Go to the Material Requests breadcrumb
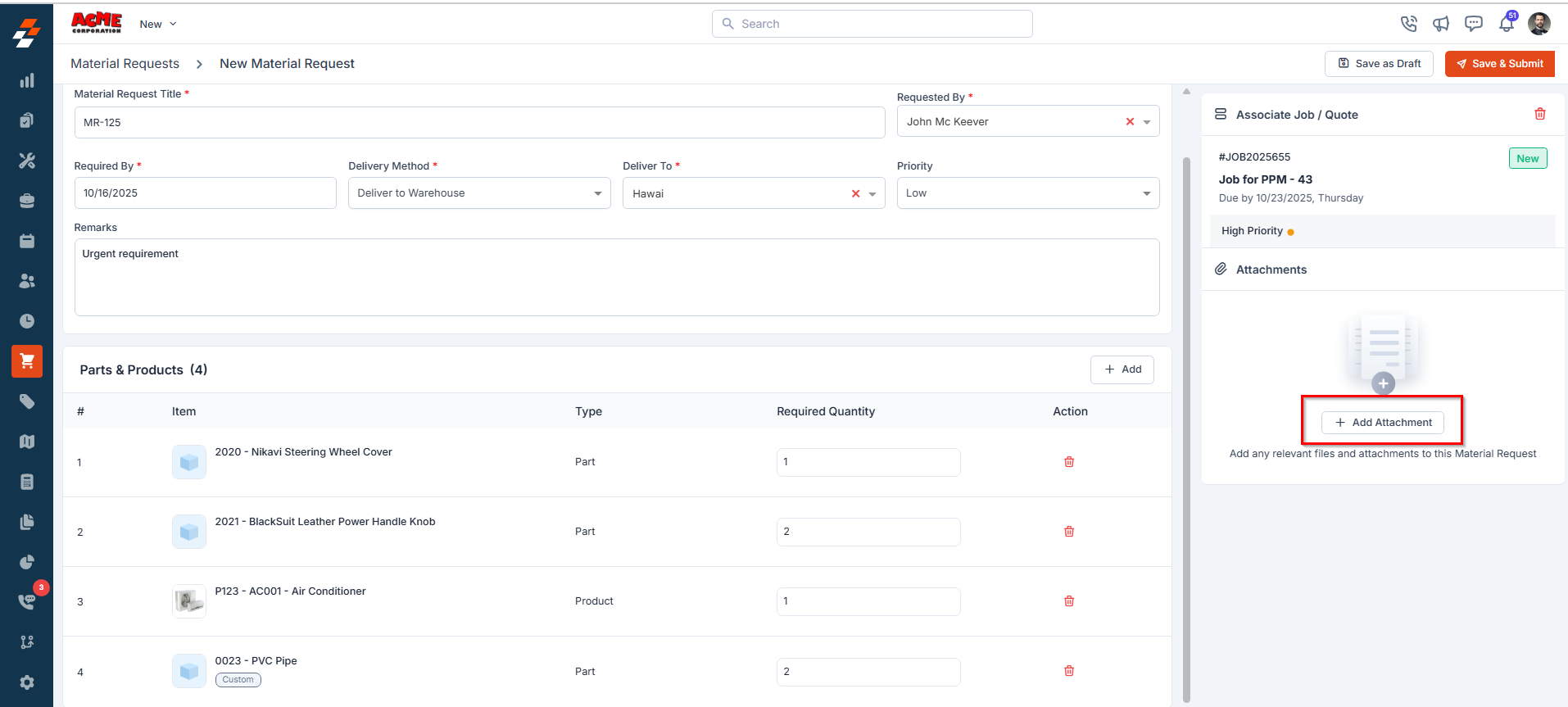Viewport: 1568px width, 707px height. point(125,63)
